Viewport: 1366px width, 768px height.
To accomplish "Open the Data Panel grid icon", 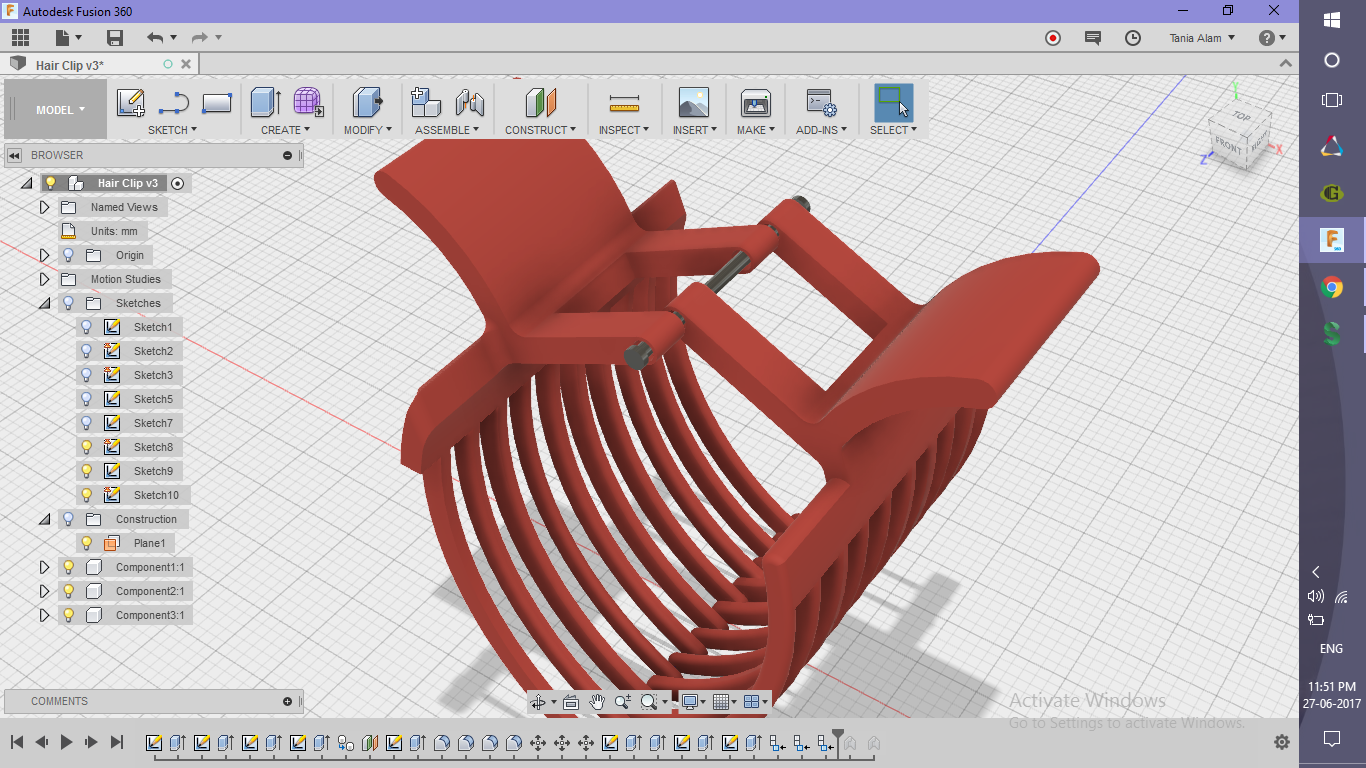I will [20, 38].
